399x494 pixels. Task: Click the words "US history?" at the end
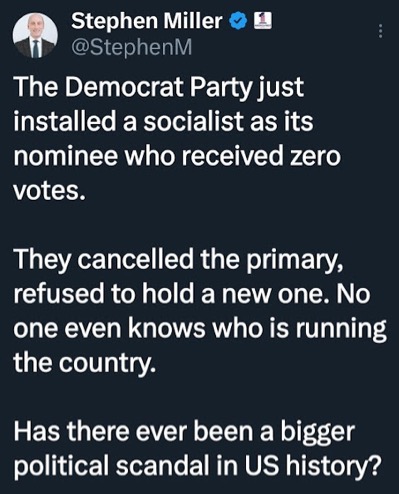click(x=313, y=467)
